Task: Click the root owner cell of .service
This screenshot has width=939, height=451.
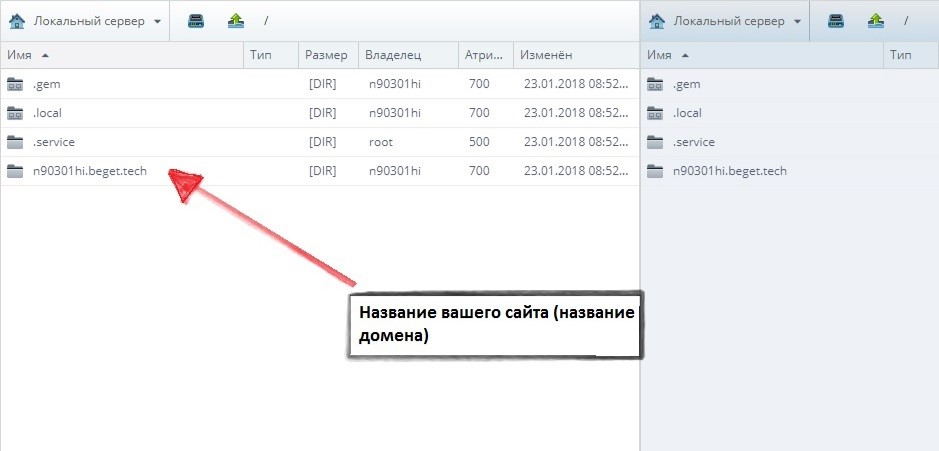Action: coord(381,143)
